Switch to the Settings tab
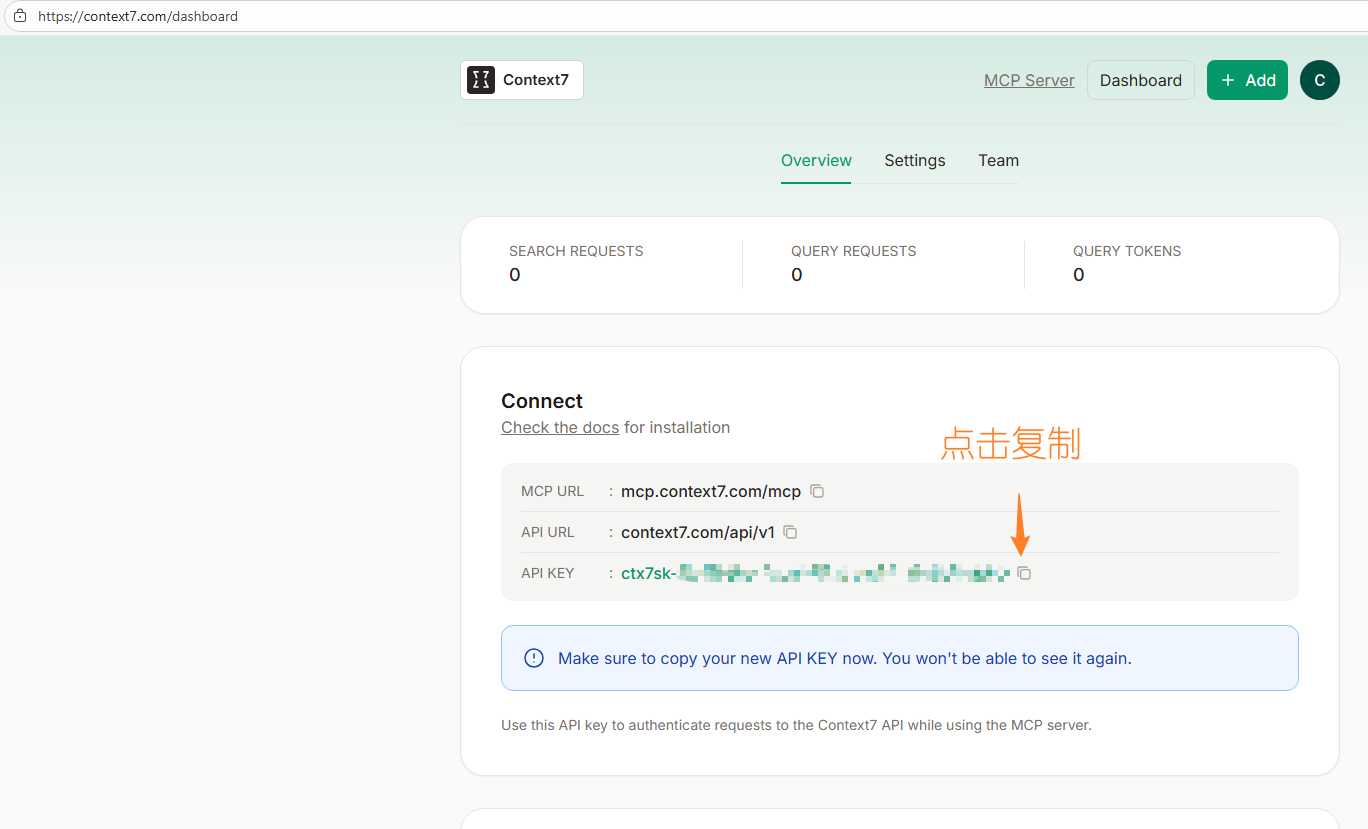 pyautogui.click(x=915, y=161)
